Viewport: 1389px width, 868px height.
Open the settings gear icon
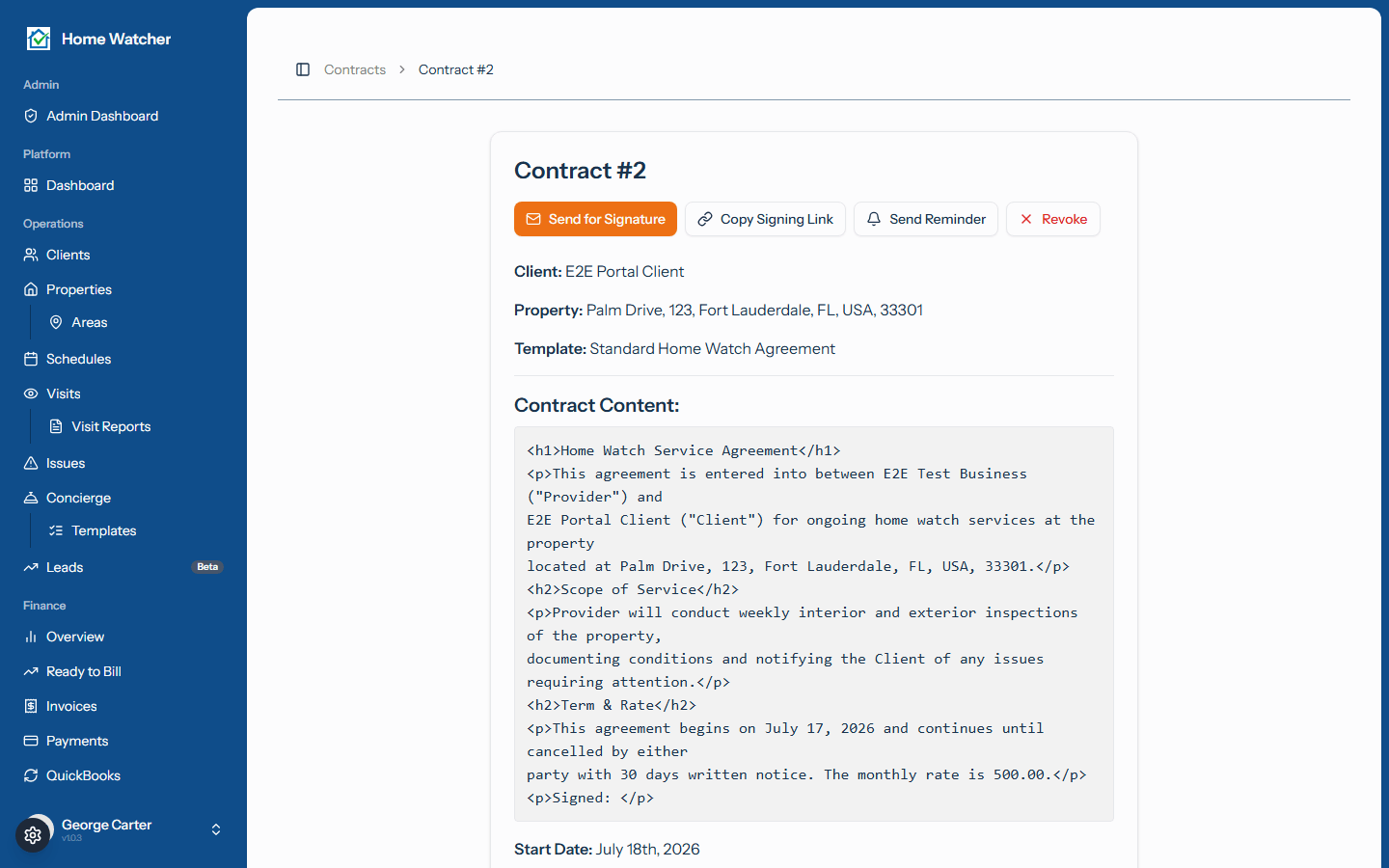click(33, 835)
